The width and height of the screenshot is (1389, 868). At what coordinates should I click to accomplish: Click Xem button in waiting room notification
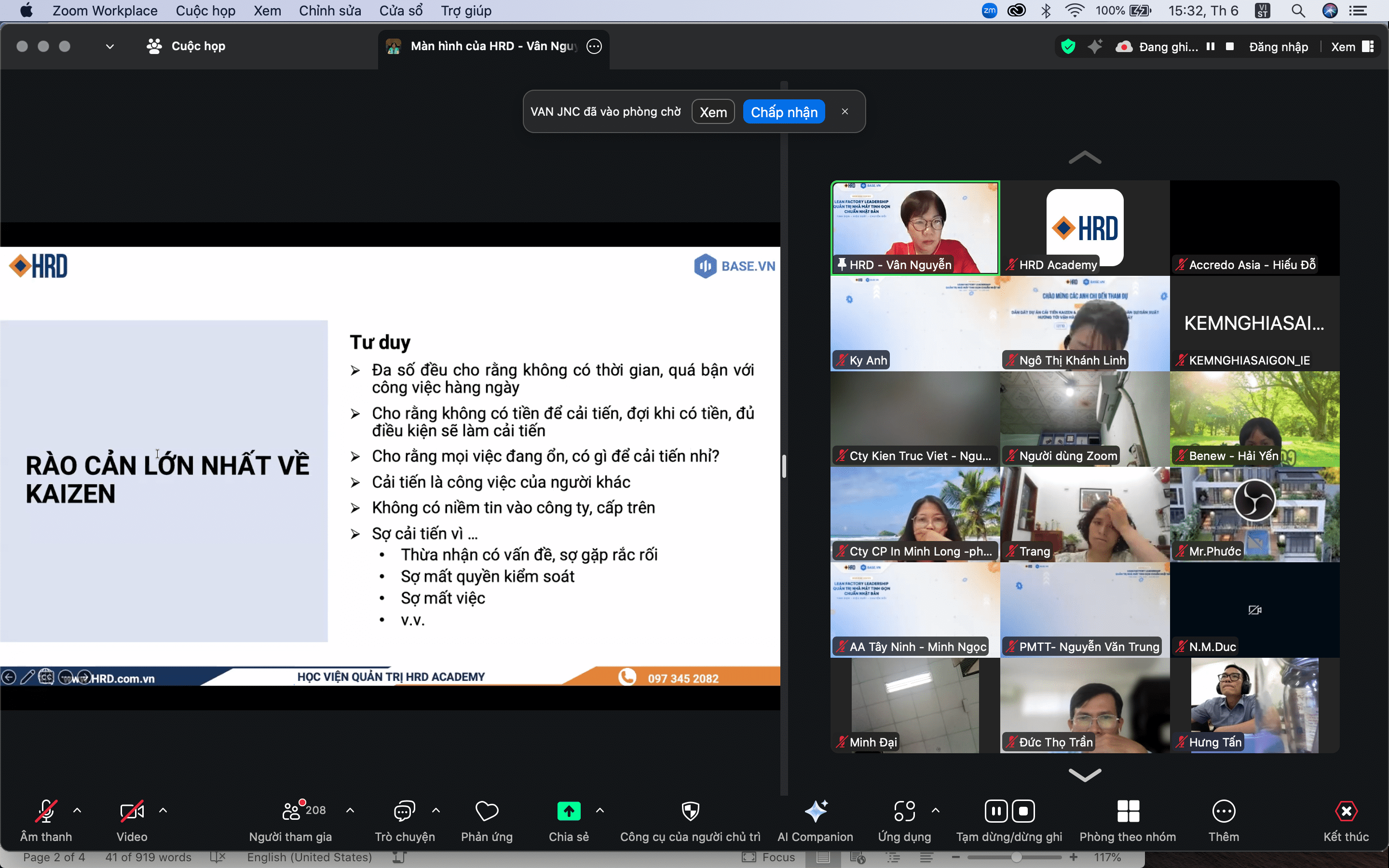pos(713,112)
